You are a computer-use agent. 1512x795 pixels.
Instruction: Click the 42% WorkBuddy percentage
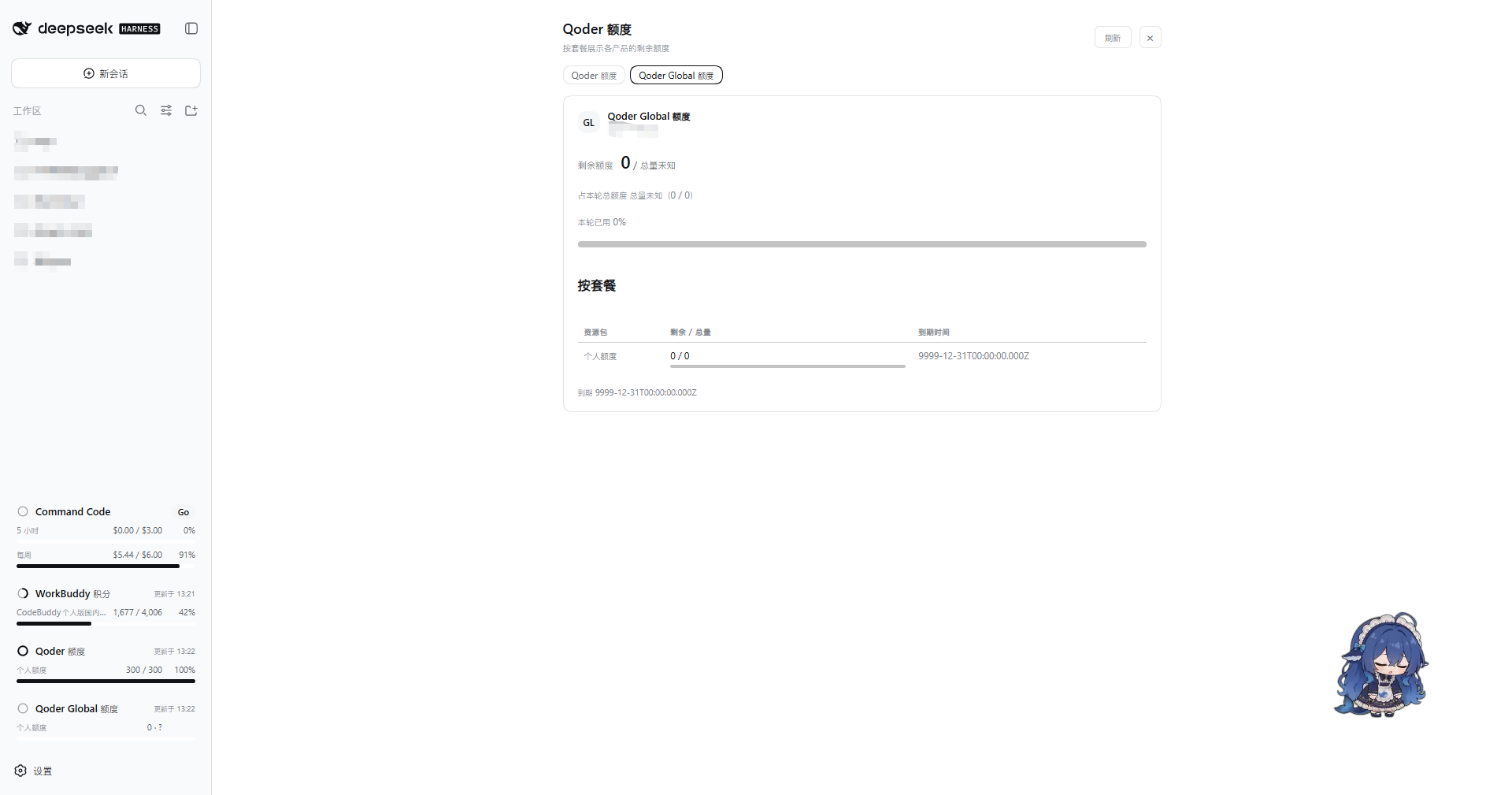point(187,612)
